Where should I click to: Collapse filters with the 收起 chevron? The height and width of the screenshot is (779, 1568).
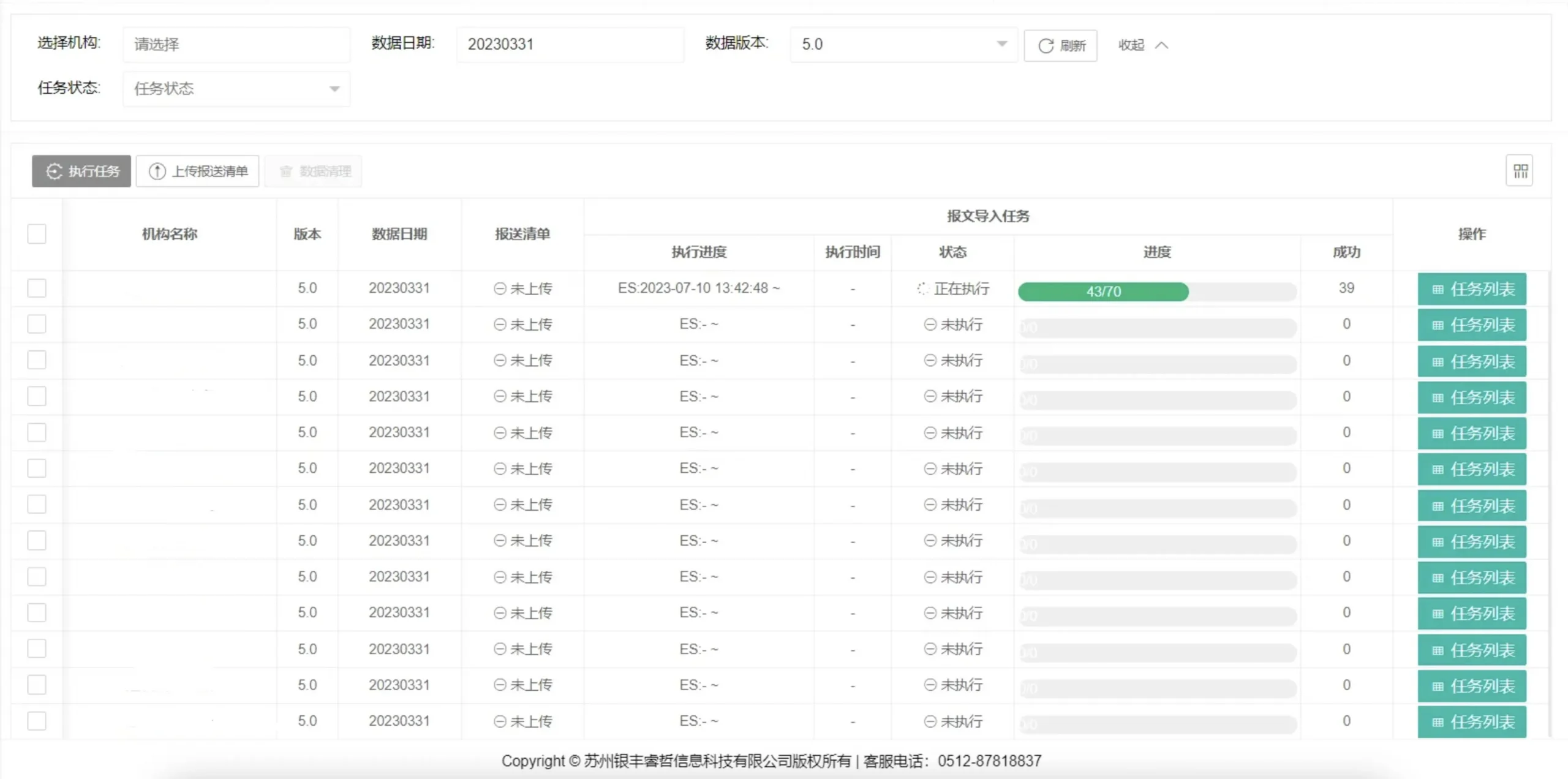1161,45
